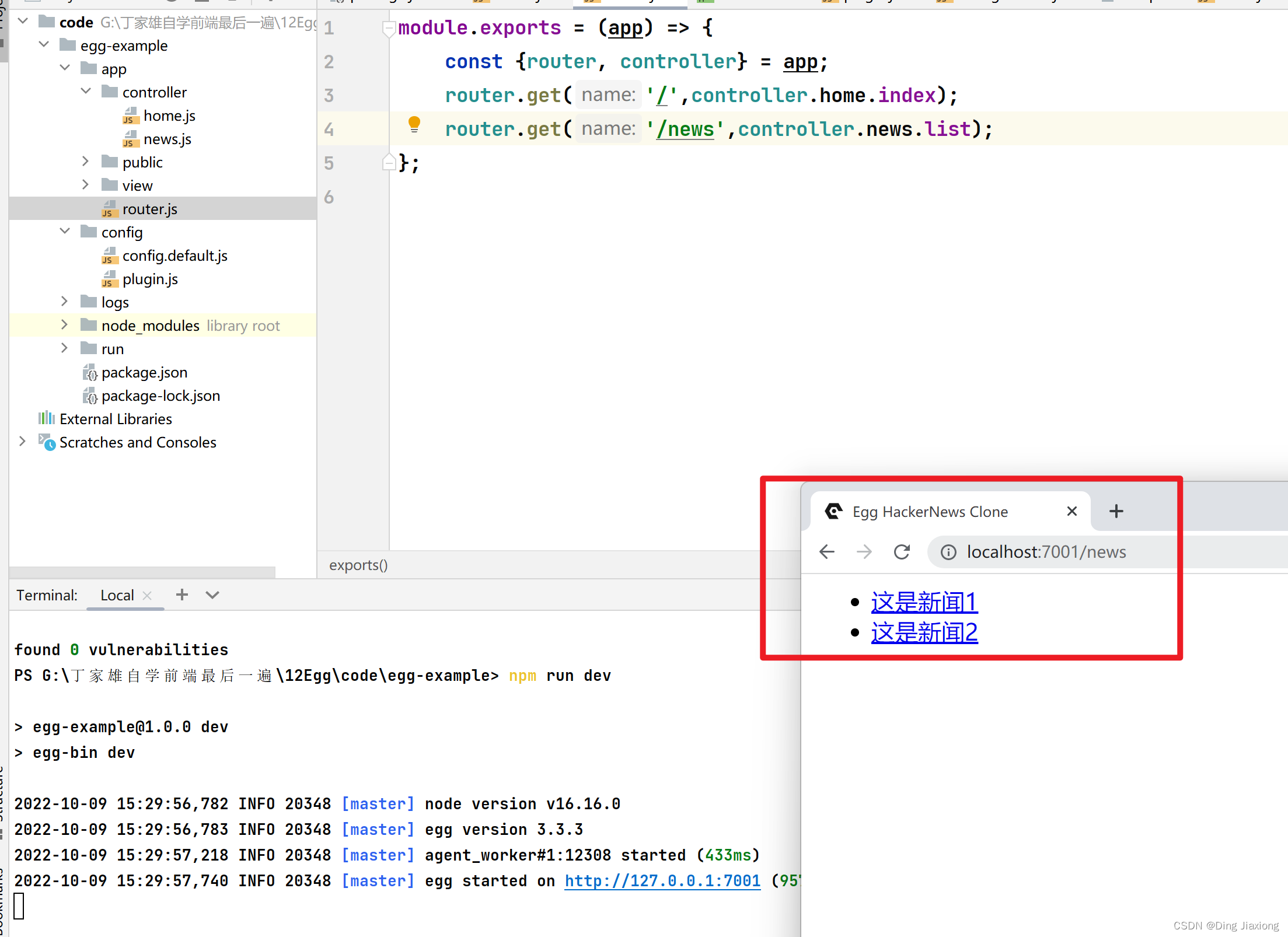The height and width of the screenshot is (937, 1288).
Task: Toggle code fold marker on line 1
Action: (389, 28)
